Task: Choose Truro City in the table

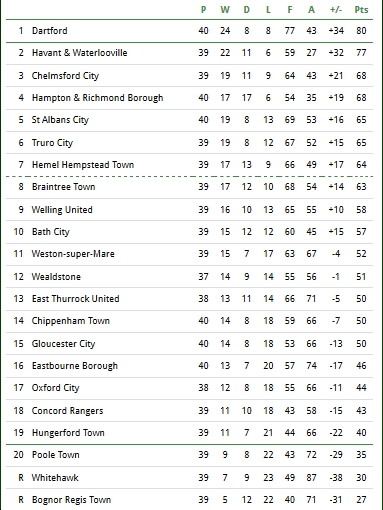Action: (52, 143)
